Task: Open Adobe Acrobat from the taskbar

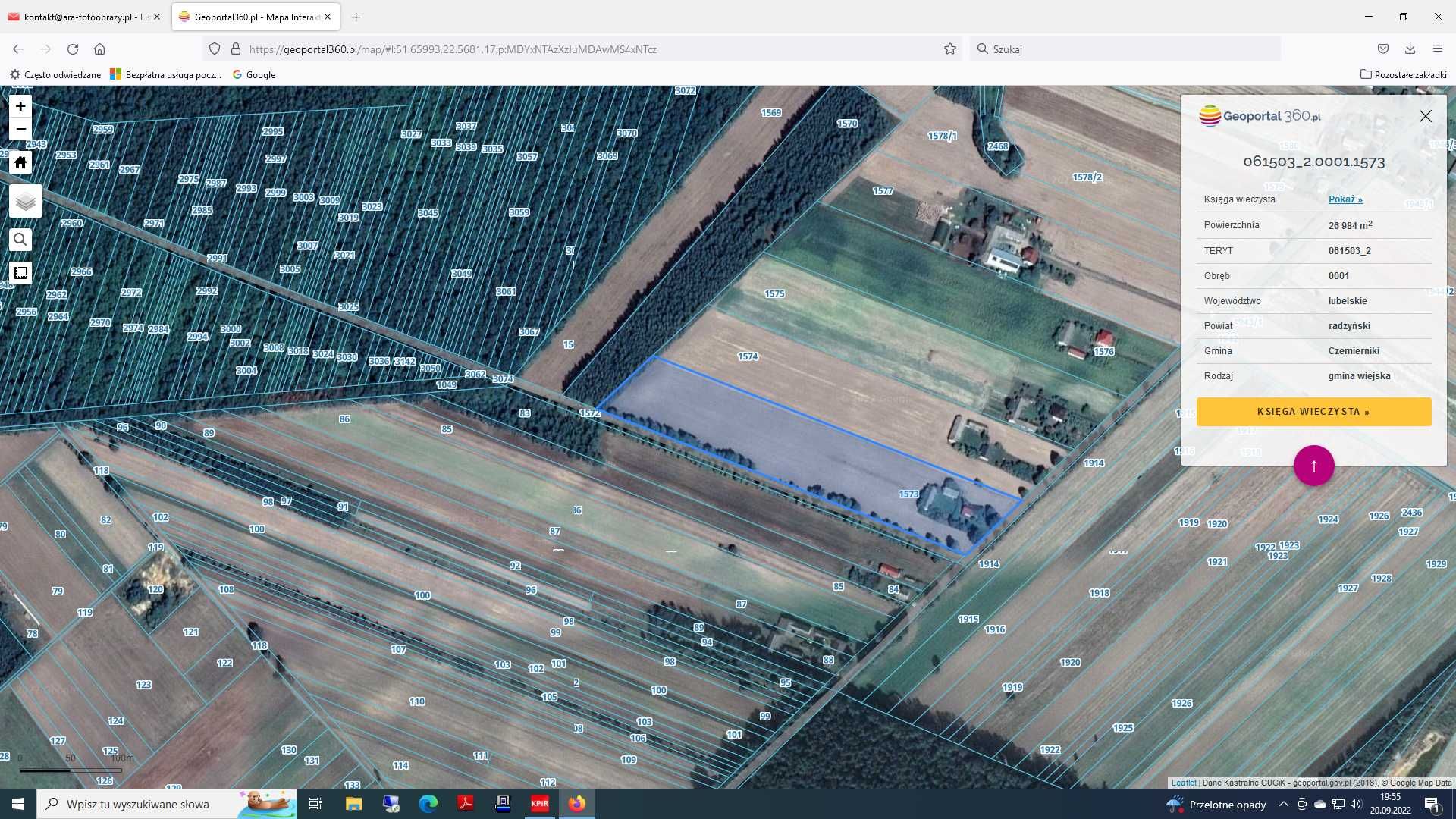Action: tap(466, 804)
